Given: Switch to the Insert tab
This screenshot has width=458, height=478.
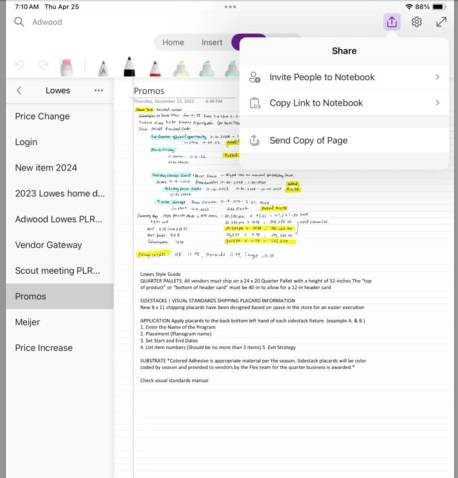Looking at the screenshot, I should click(212, 42).
